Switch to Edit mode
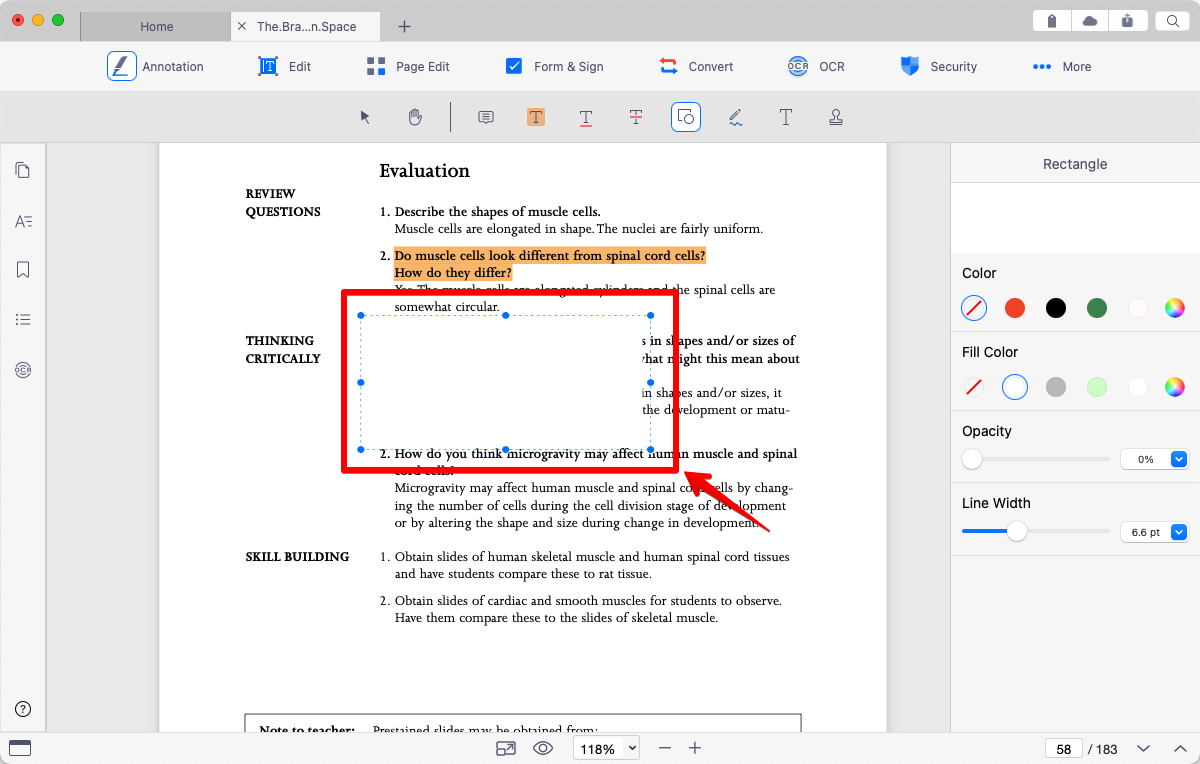The image size is (1200, 764). point(285,66)
